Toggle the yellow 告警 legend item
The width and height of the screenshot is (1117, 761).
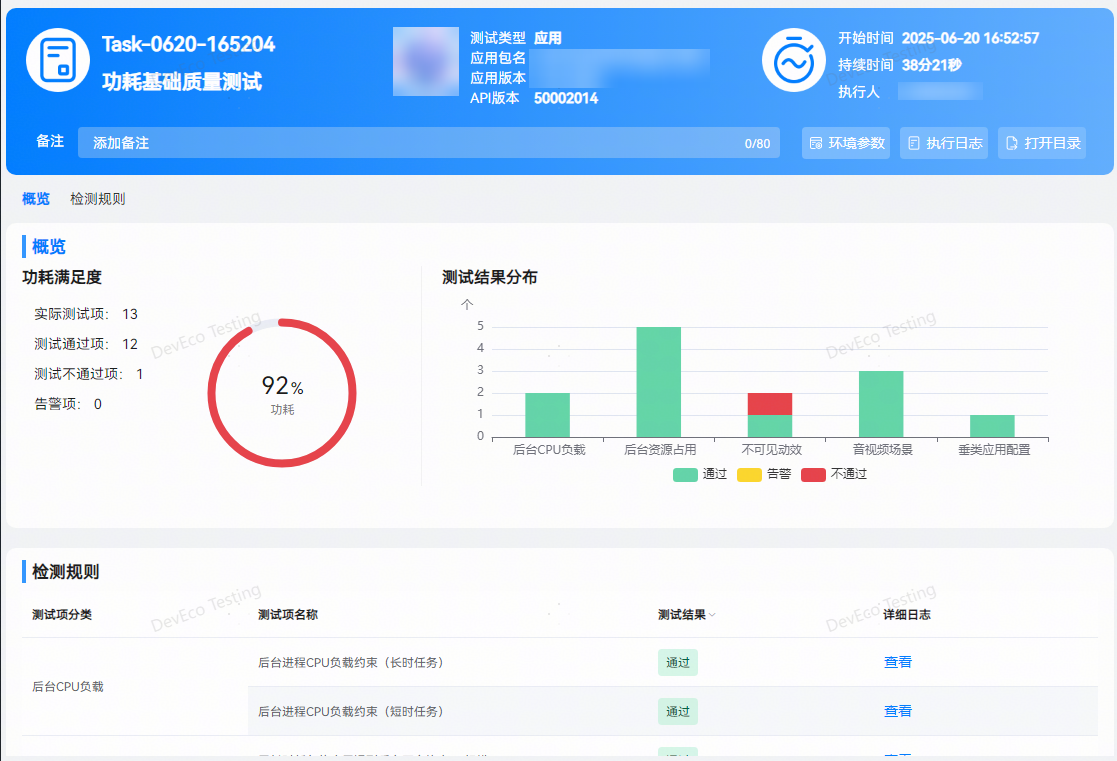[x=764, y=474]
